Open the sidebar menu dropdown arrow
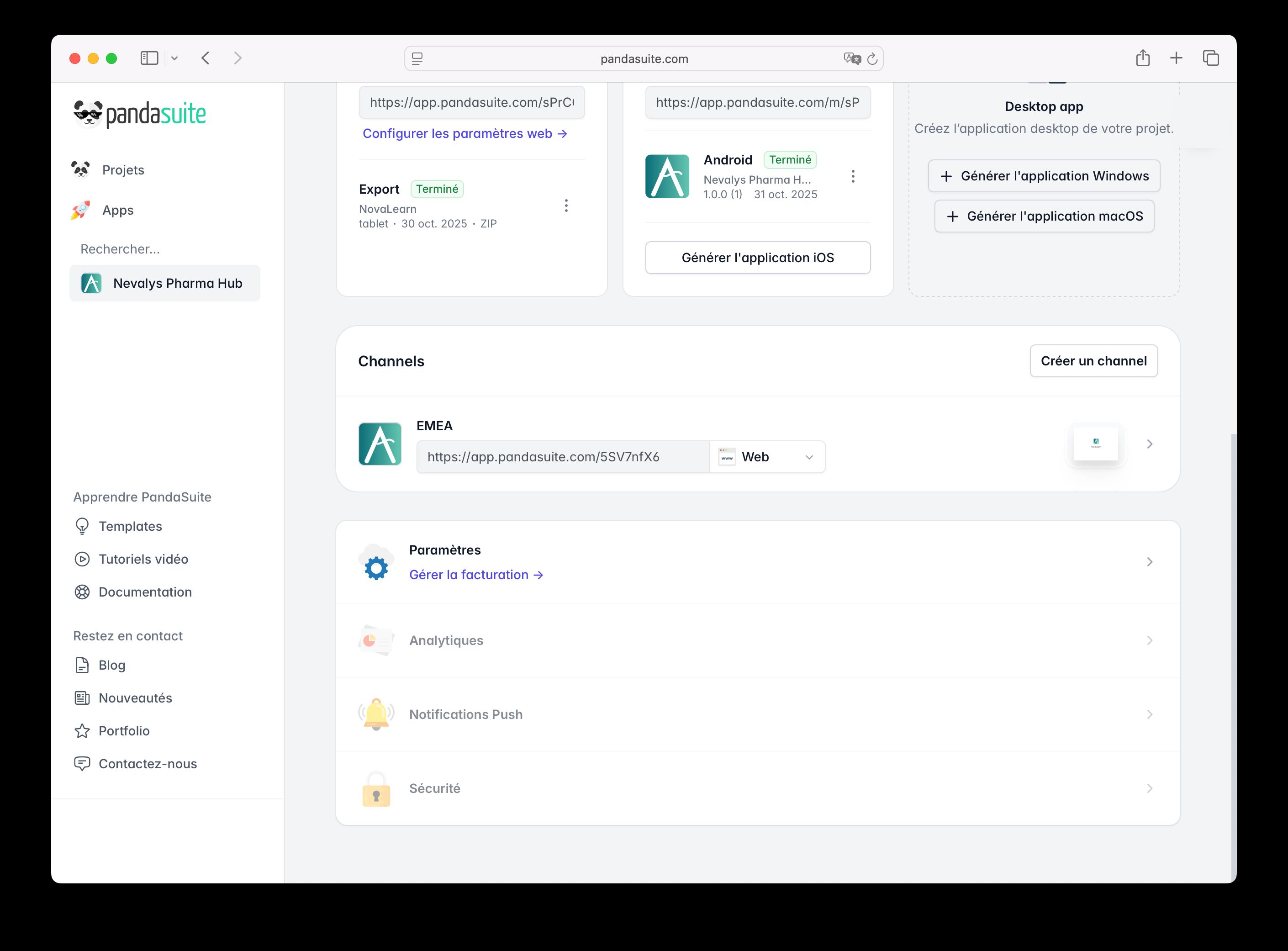The image size is (1288, 951). [174, 58]
